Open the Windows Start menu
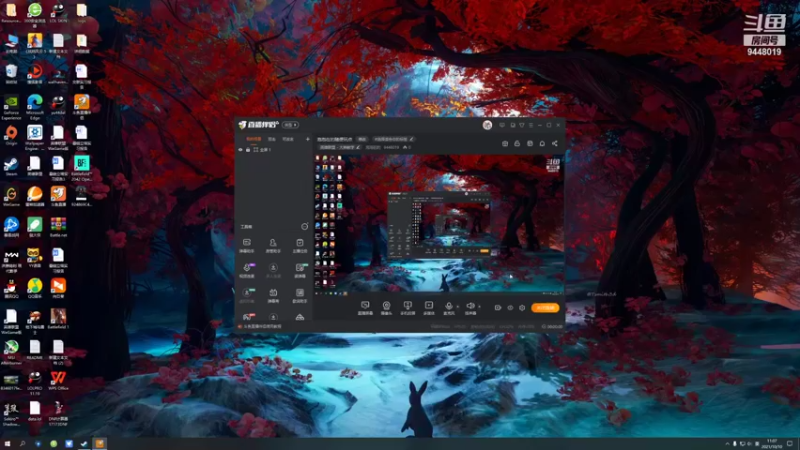Image resolution: width=800 pixels, height=450 pixels. (x=7, y=444)
